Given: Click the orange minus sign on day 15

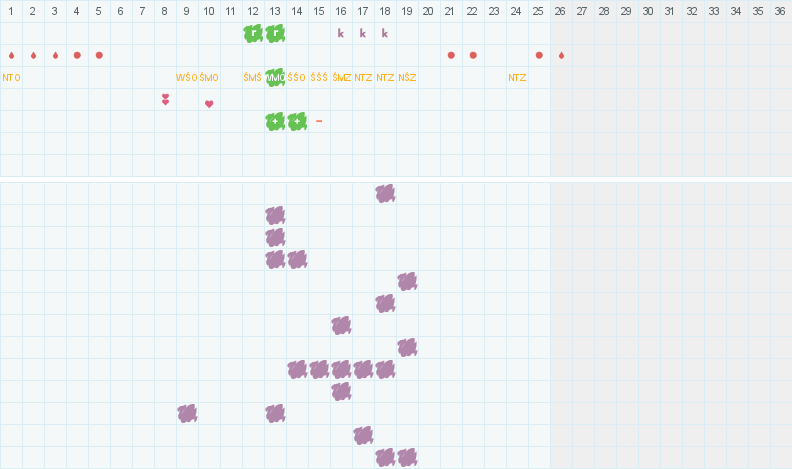Looking at the screenshot, I should click(319, 121).
